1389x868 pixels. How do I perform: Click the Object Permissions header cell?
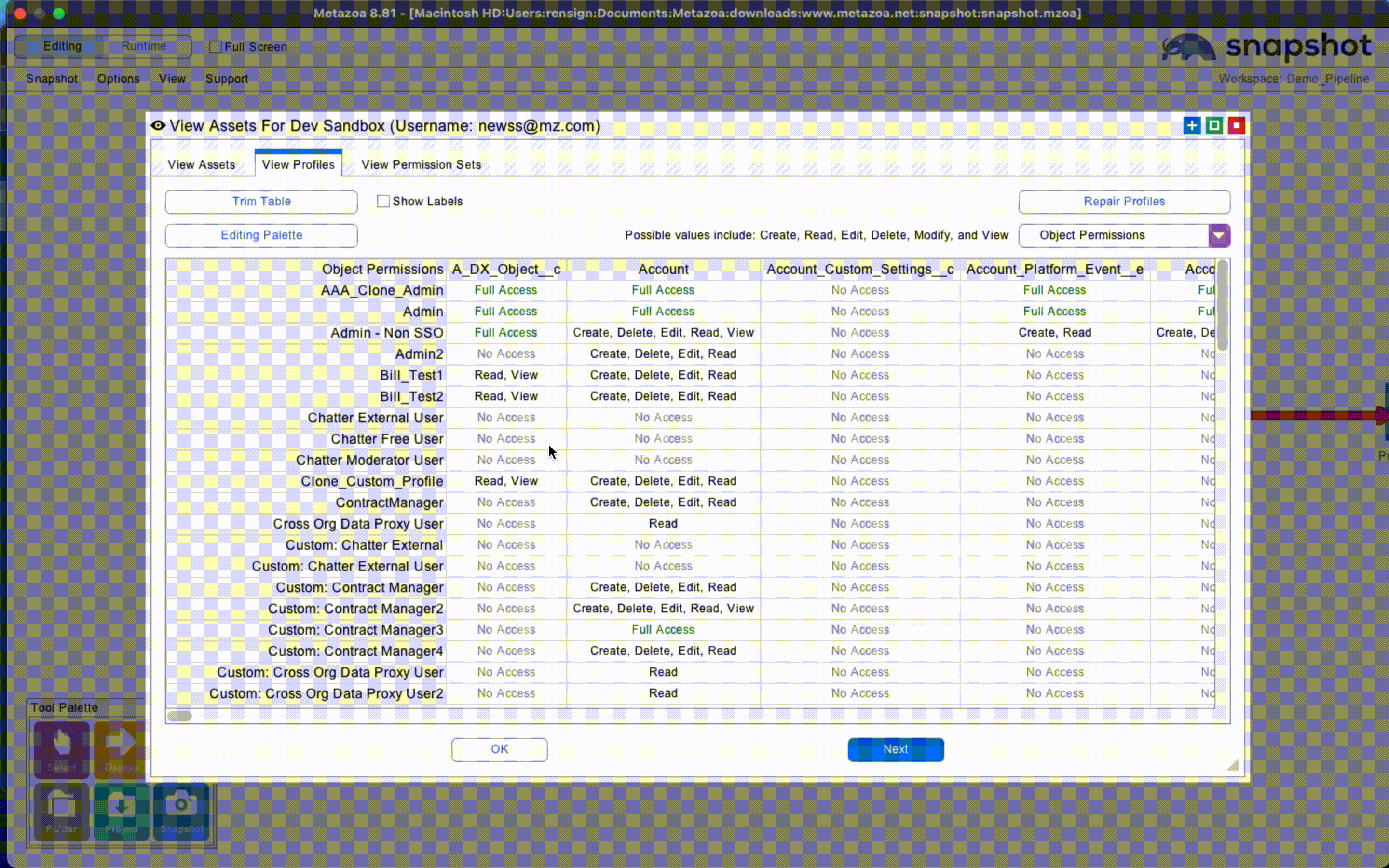point(307,269)
